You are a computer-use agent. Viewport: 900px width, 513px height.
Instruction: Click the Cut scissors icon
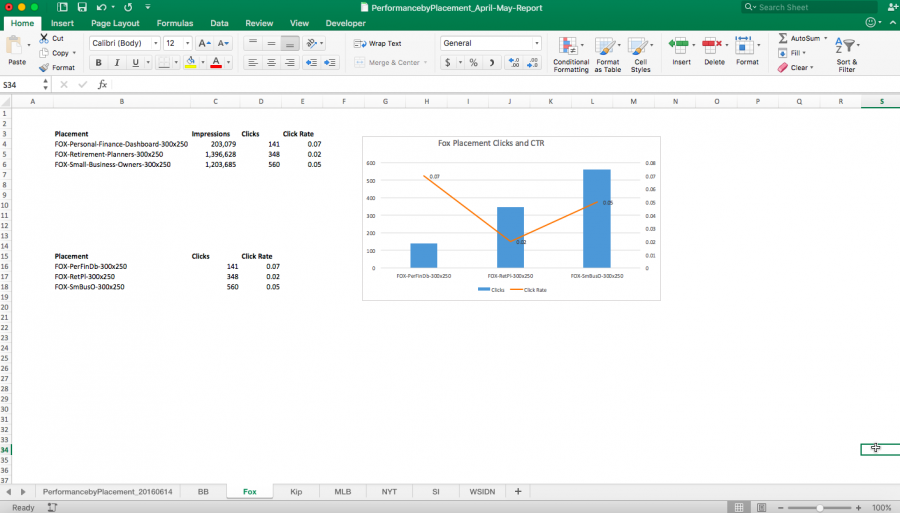tap(44, 38)
